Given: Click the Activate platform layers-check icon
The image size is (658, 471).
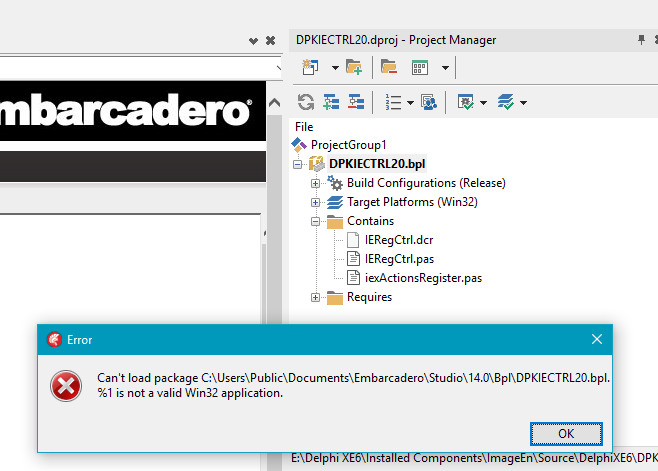Looking at the screenshot, I should pyautogui.click(x=506, y=102).
